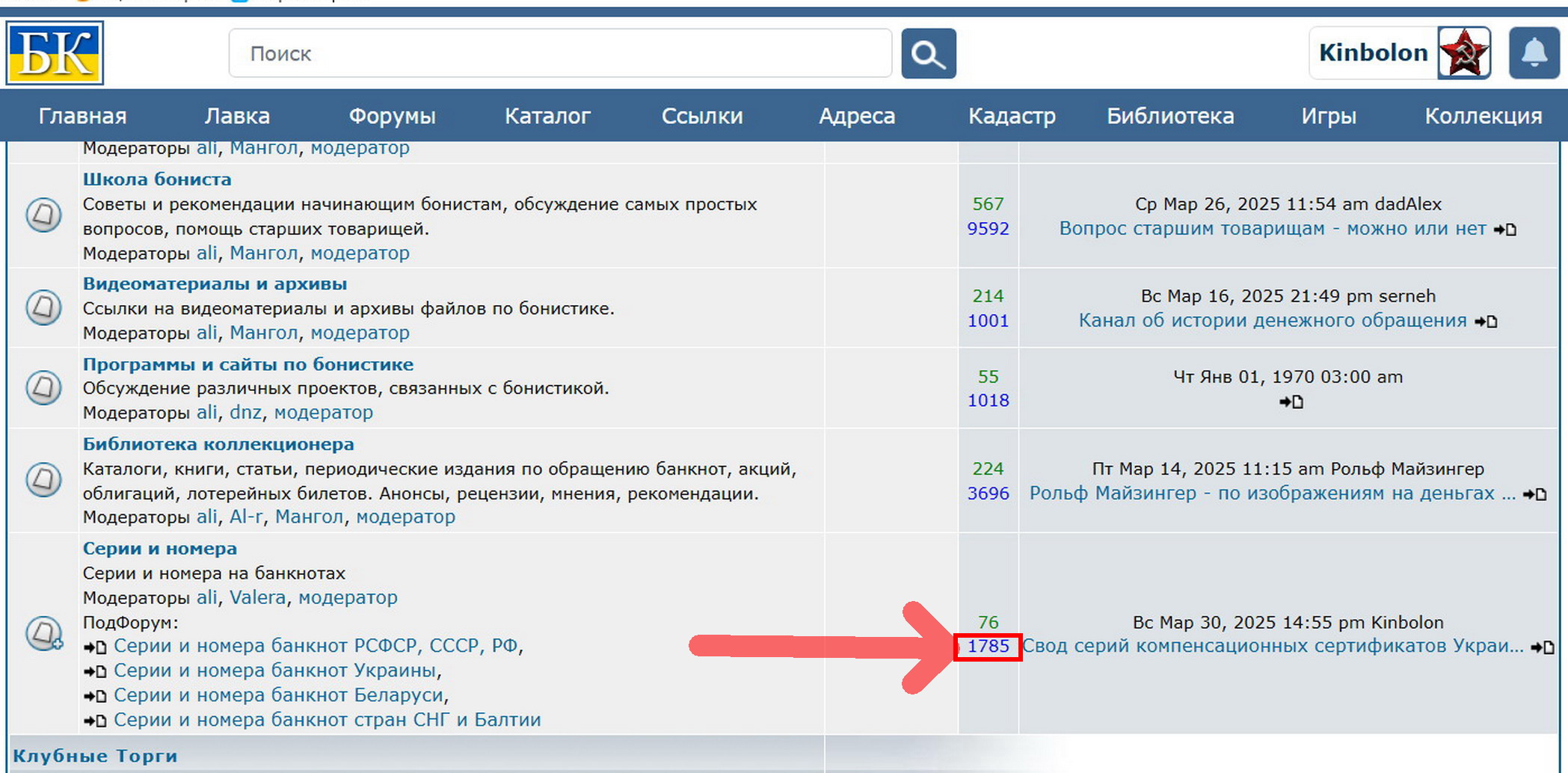Select Кадастр in the navigation bar

(x=1012, y=116)
